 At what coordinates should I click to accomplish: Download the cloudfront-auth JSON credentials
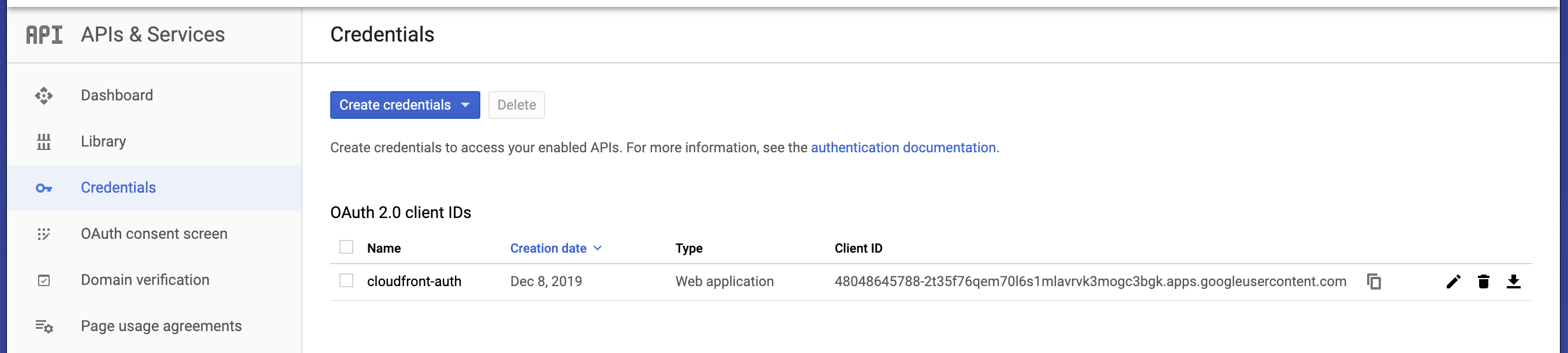(x=1513, y=282)
